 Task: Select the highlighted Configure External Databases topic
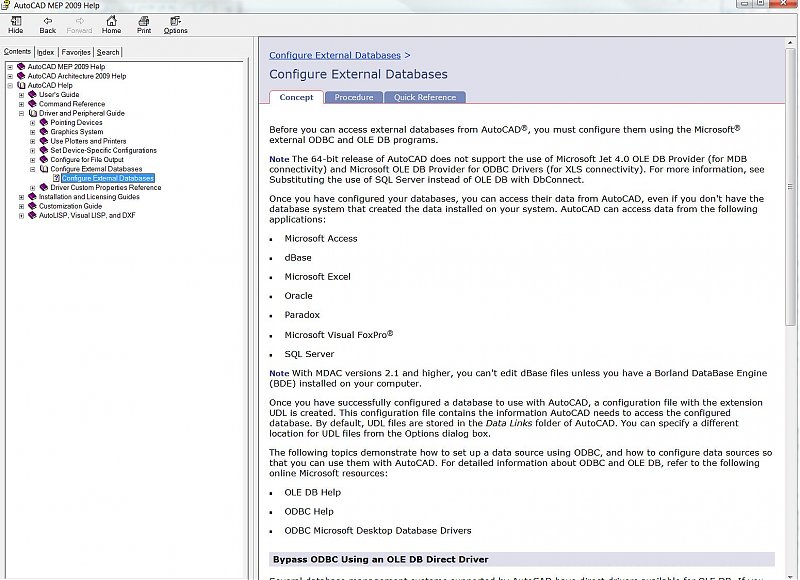click(x=108, y=178)
